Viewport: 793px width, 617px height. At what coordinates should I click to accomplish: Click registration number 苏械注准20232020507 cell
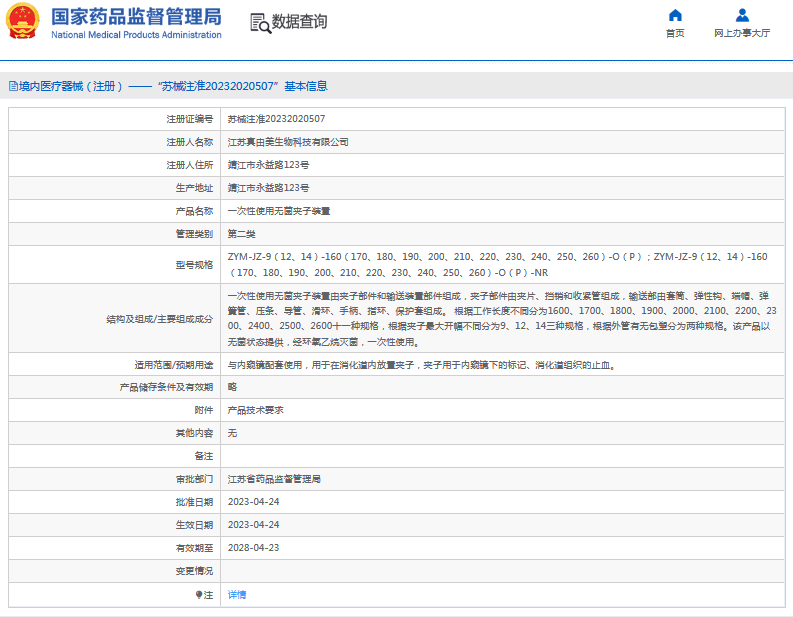[276, 119]
